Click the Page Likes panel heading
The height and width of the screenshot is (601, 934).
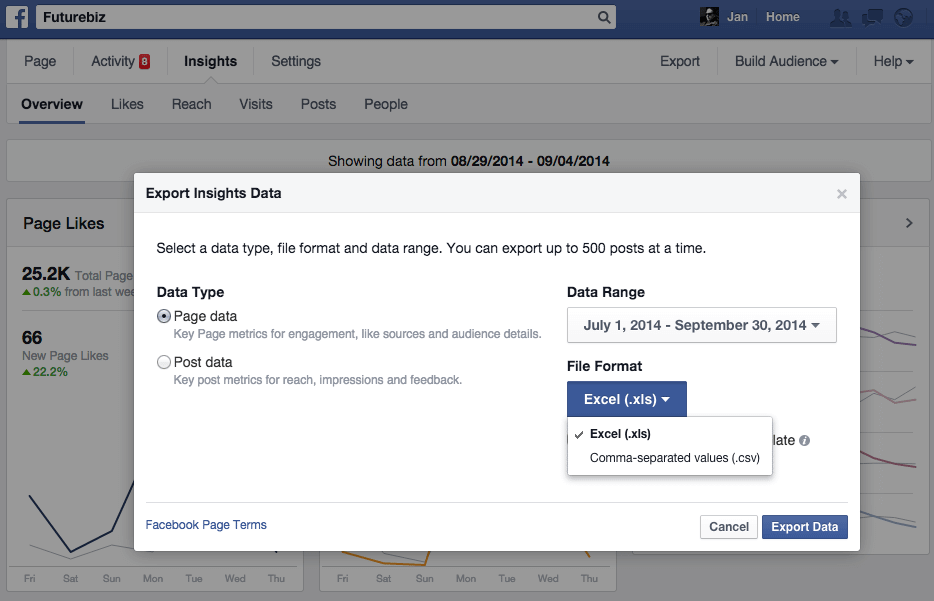click(x=64, y=223)
